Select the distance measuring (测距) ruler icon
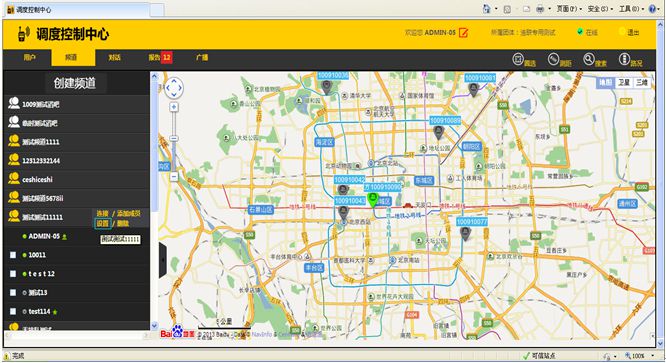 coord(553,59)
